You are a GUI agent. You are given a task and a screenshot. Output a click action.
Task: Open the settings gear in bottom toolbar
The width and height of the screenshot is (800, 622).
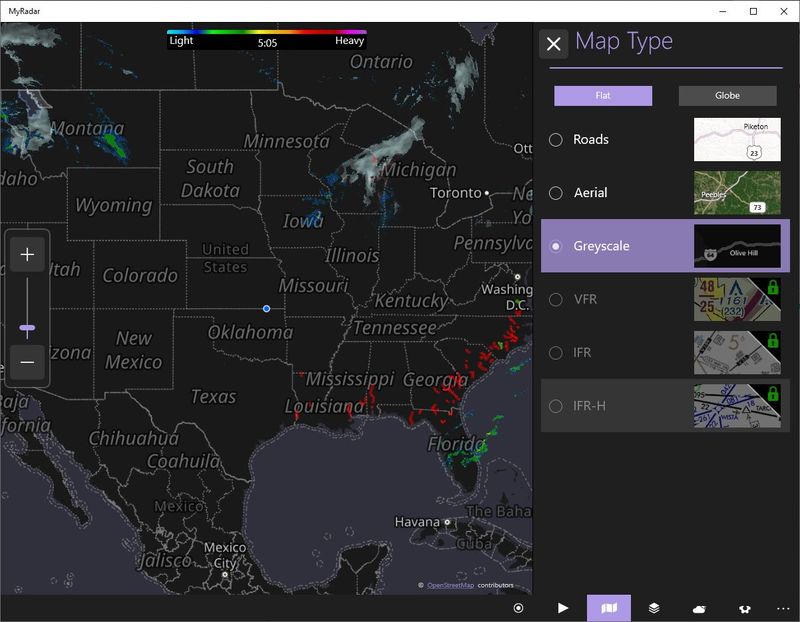[x=744, y=606]
